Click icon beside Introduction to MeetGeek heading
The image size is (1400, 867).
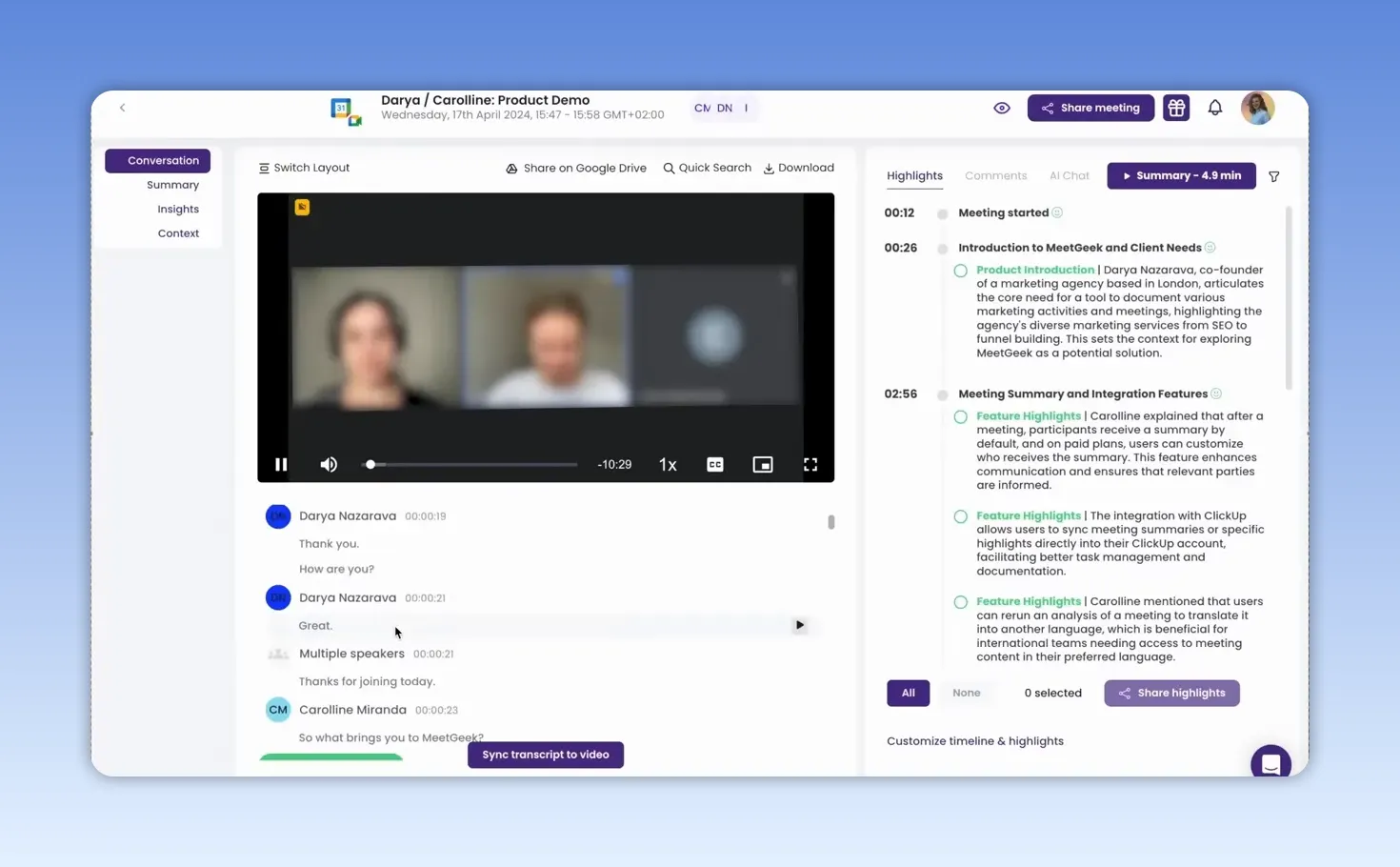[x=1210, y=248]
